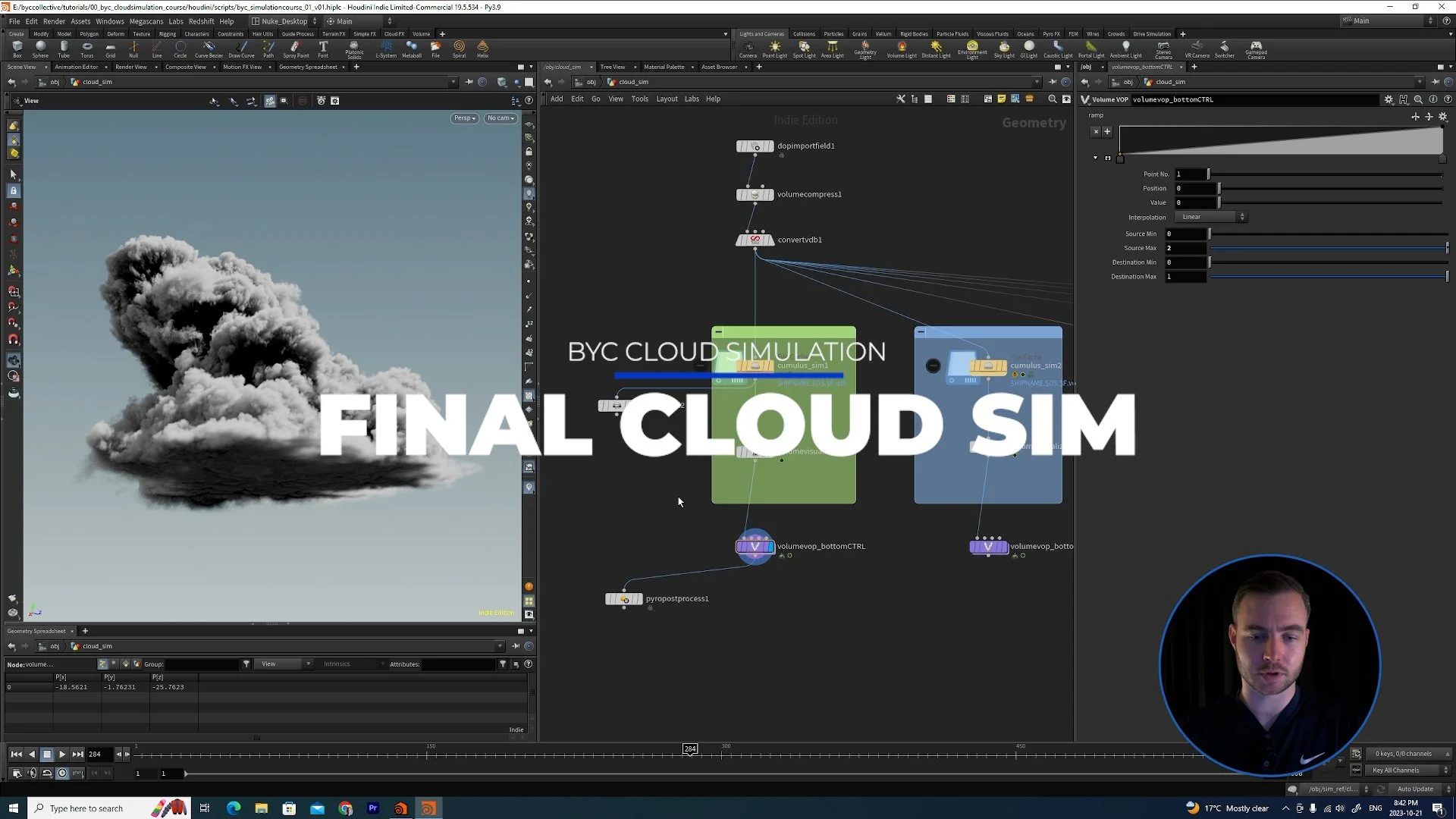Open the network editor search tool

[x=1053, y=99]
